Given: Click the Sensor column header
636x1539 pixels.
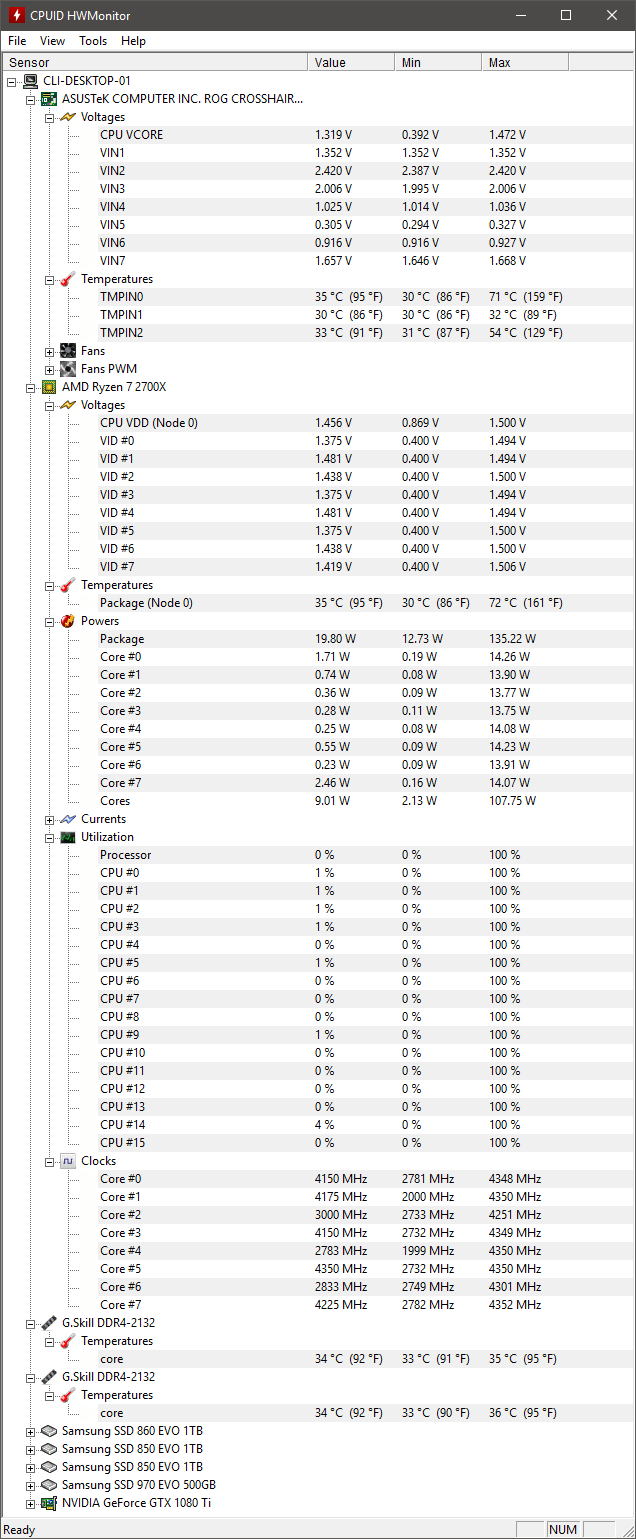Looking at the screenshot, I should click(x=155, y=62).
